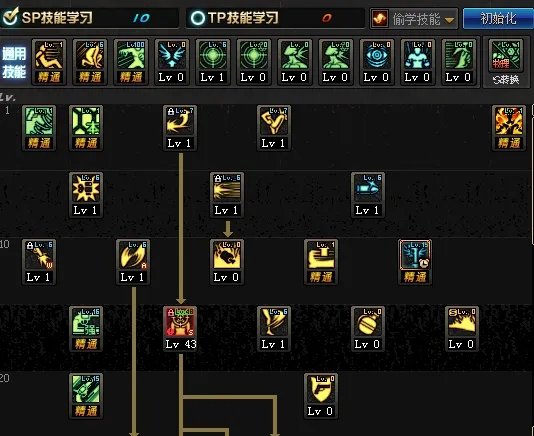
Task: Enable the SP技能学习 checkbox
Action: 10,17
